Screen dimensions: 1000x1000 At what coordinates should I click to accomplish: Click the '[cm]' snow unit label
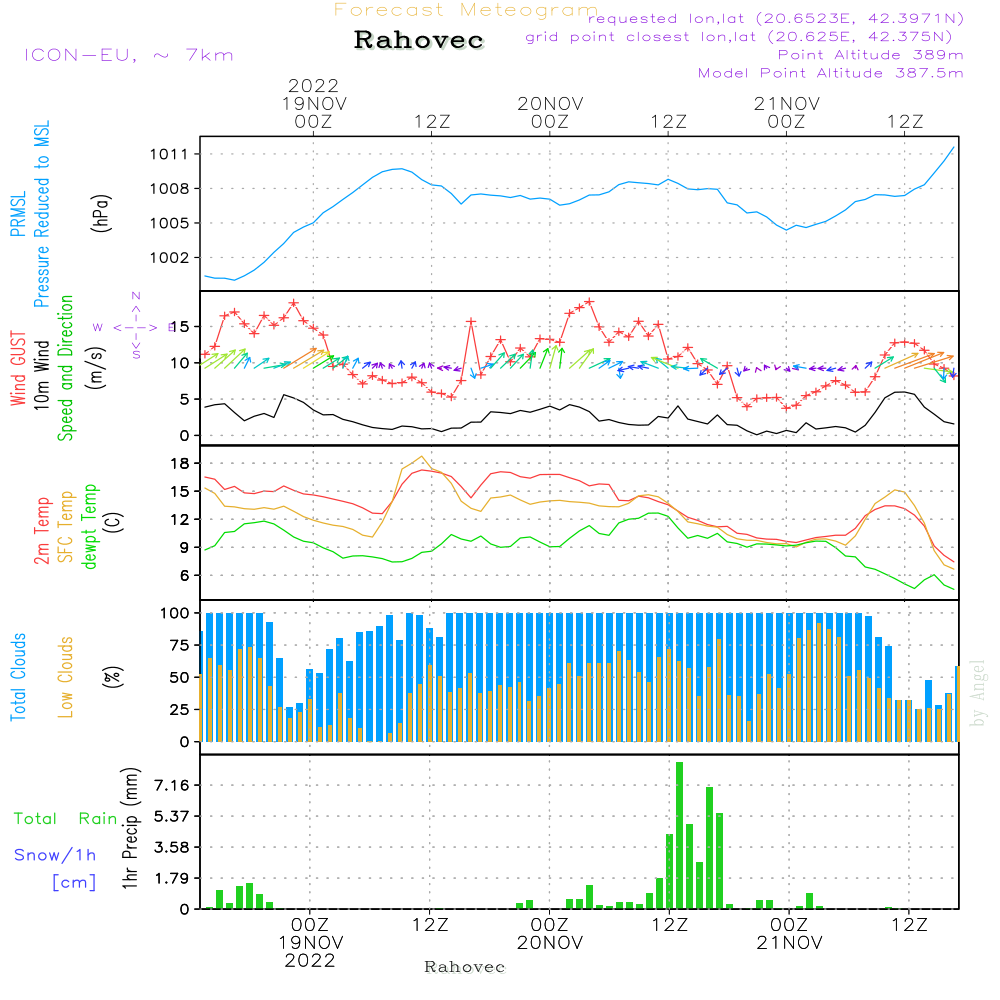74,883
